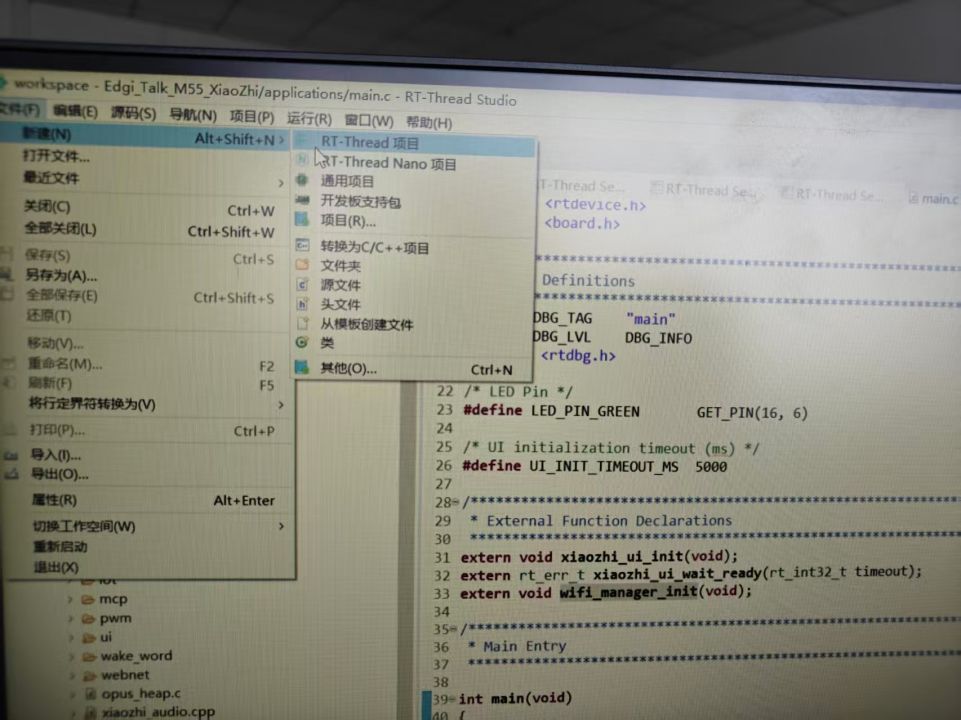This screenshot has height=720, width=961.
Task: Expand the 最近文件 submenu arrow
Action: [x=281, y=183]
